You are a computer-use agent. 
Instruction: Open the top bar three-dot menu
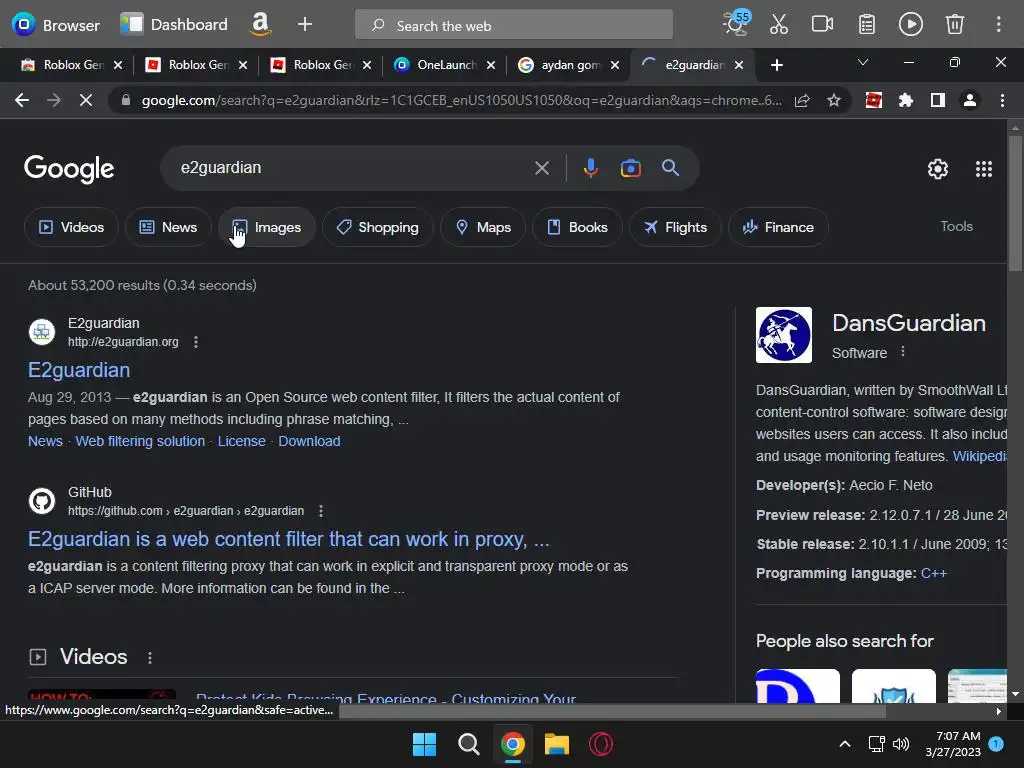click(999, 25)
